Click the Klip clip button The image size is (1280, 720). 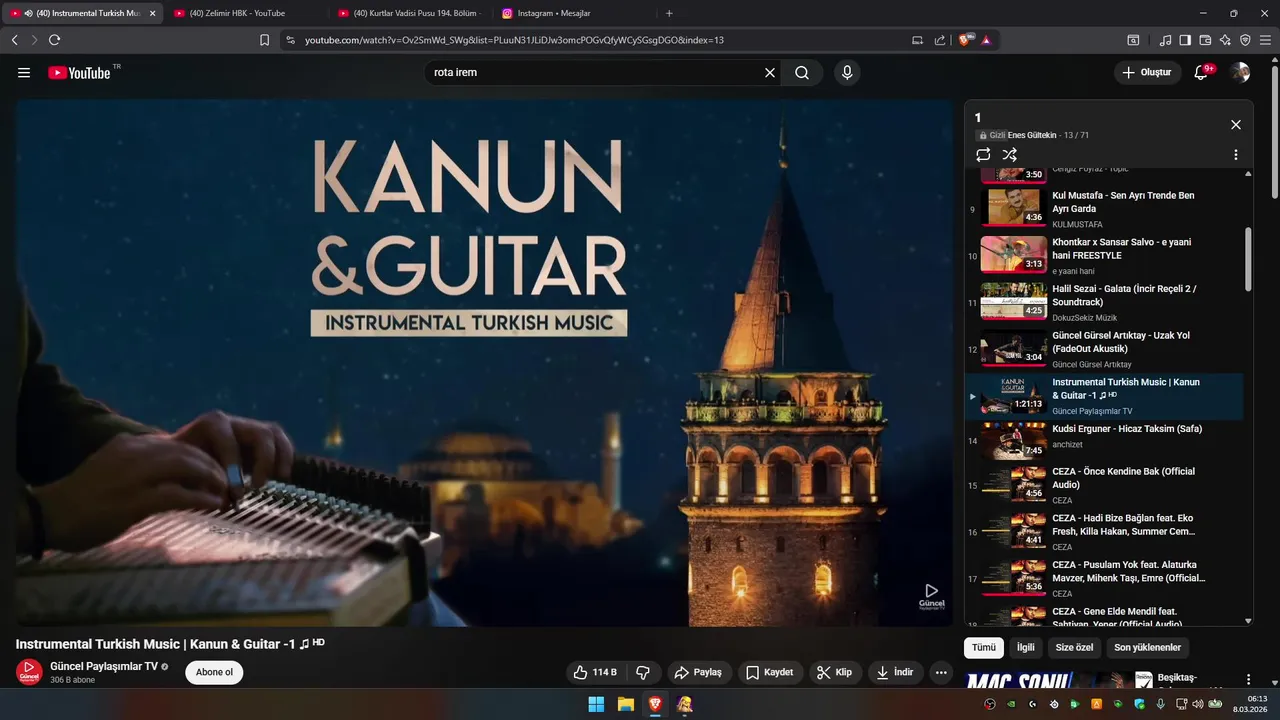(835, 673)
